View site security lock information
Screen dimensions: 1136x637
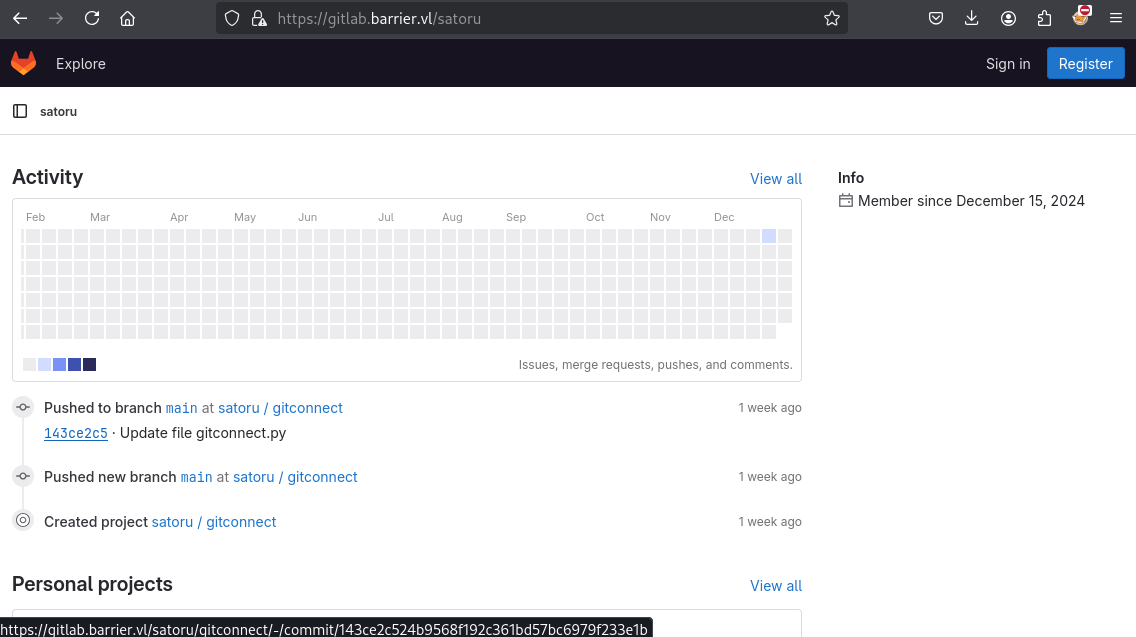click(x=259, y=18)
